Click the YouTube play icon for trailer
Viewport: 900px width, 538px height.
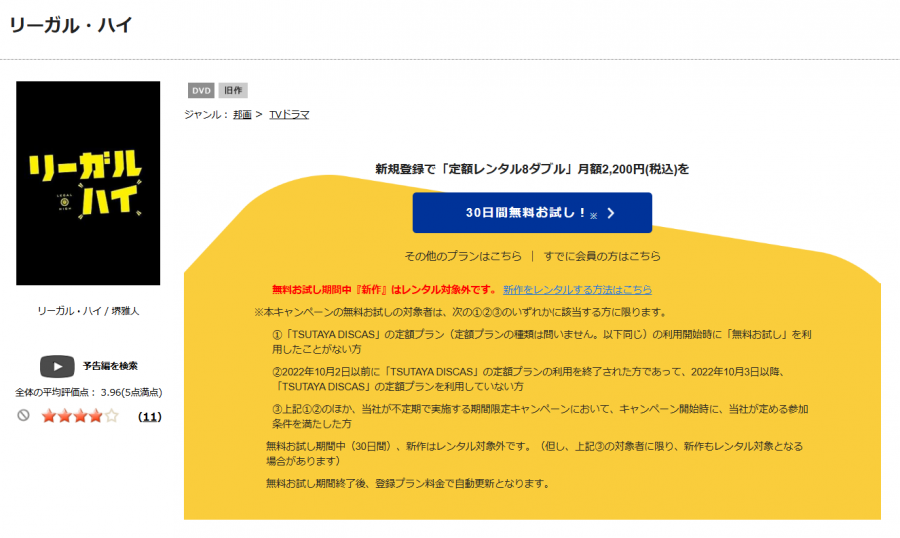coord(57,366)
